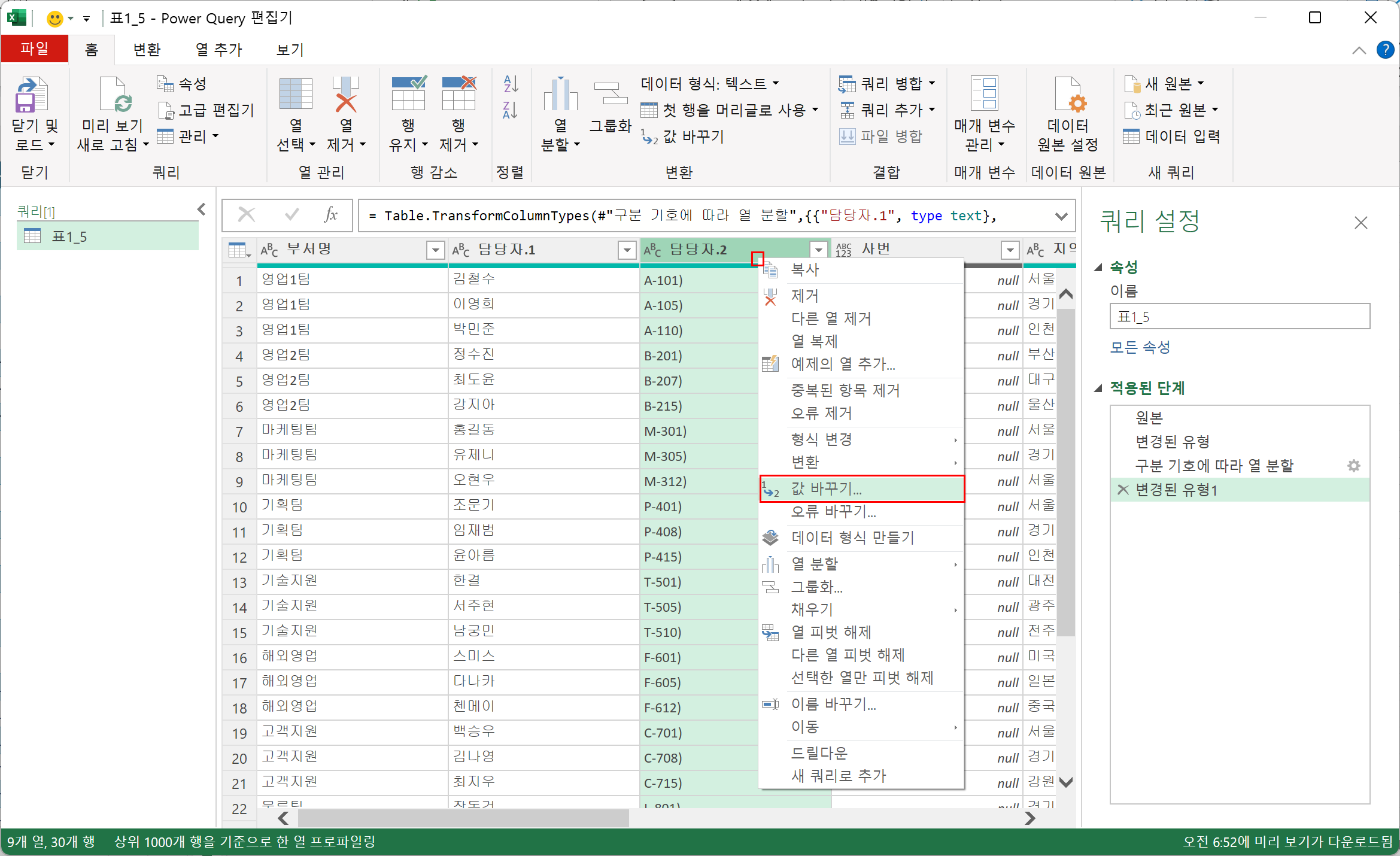Viewport: 1400px width, 856px height.
Task: Click Remove Columns (열 제거) icon
Action: coord(346,94)
